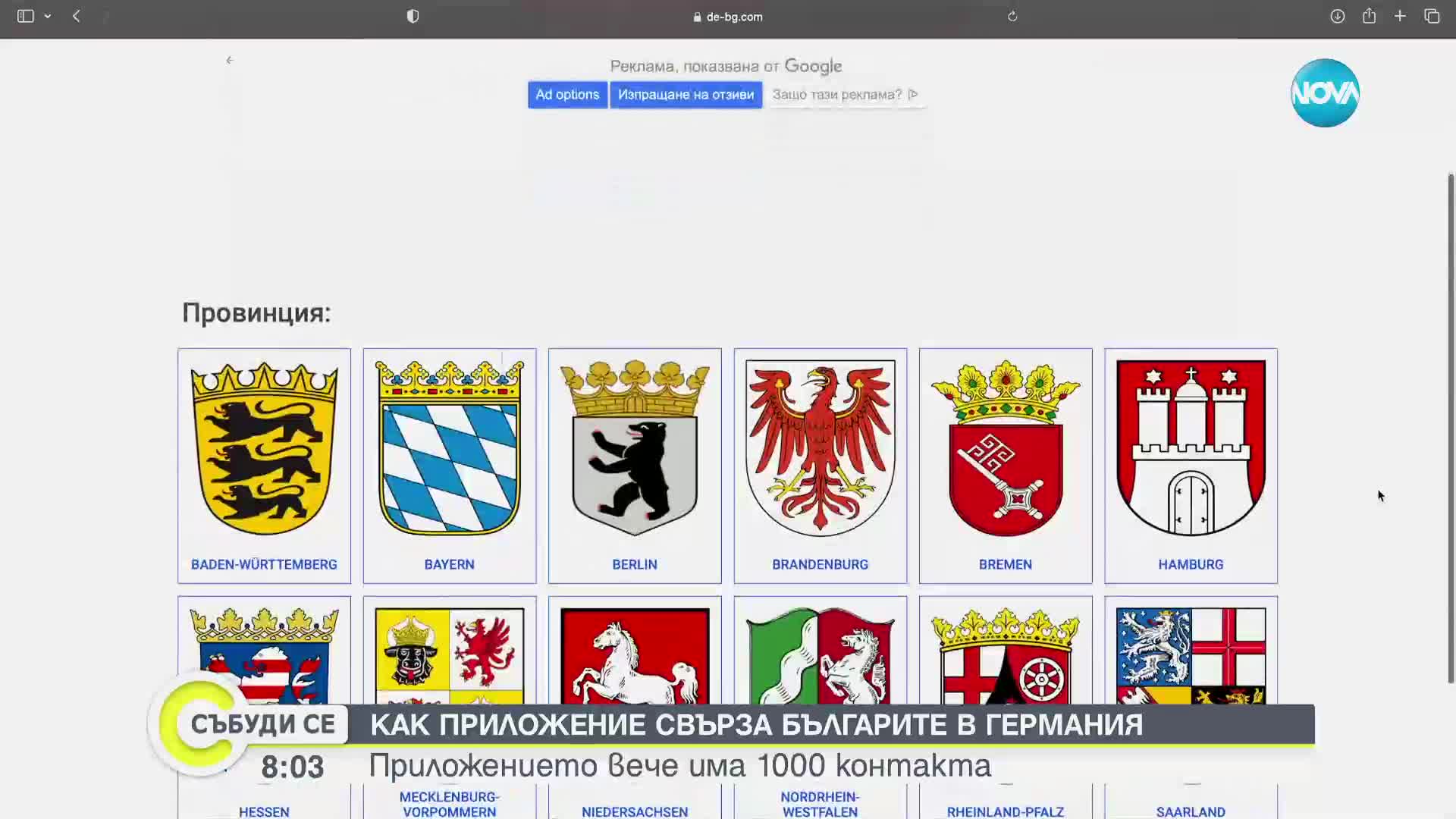Select the Baden-Württemberg coat of arms
The width and height of the screenshot is (1456, 819).
click(x=264, y=448)
